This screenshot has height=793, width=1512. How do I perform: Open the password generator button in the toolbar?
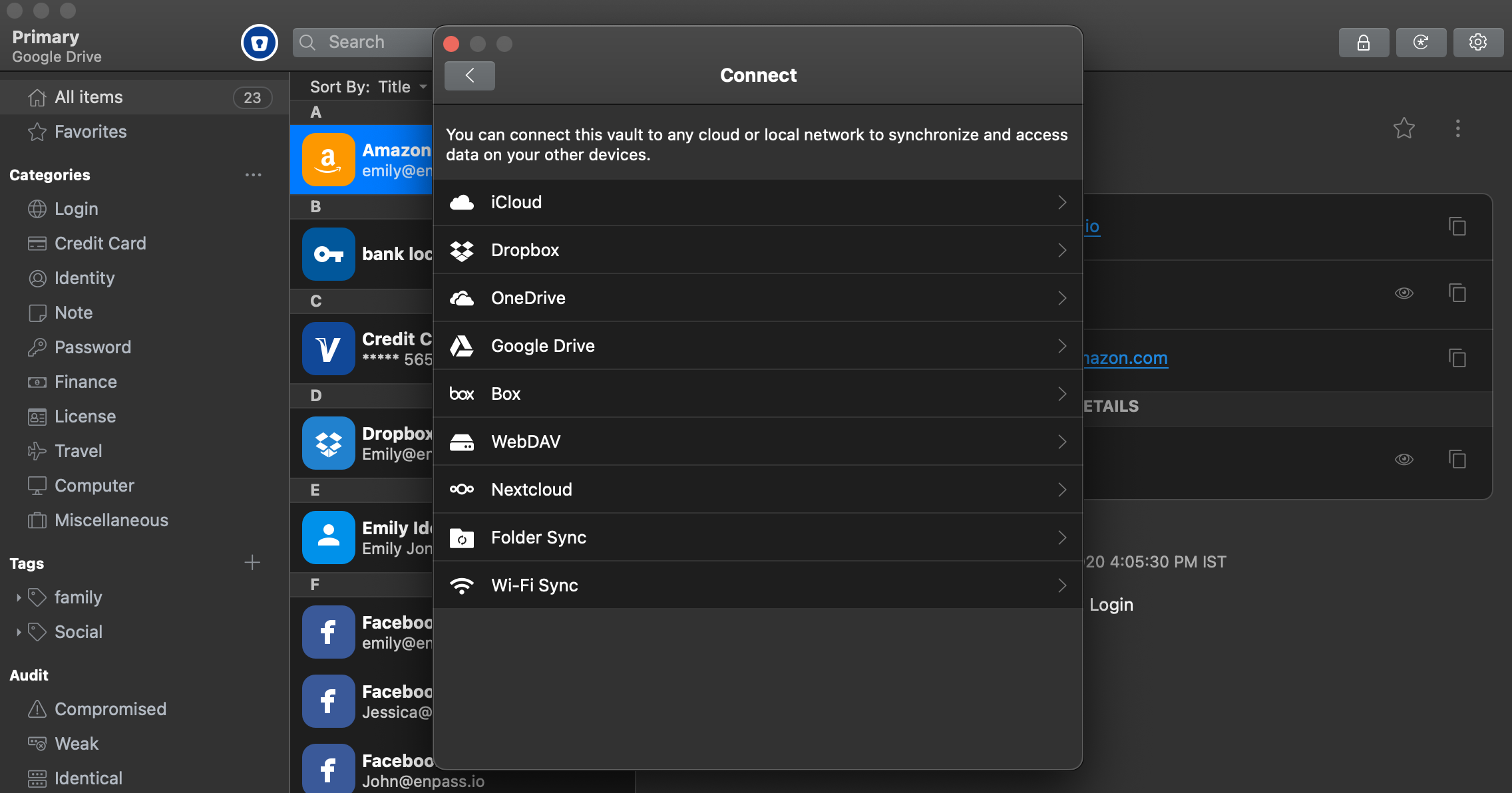(1421, 43)
